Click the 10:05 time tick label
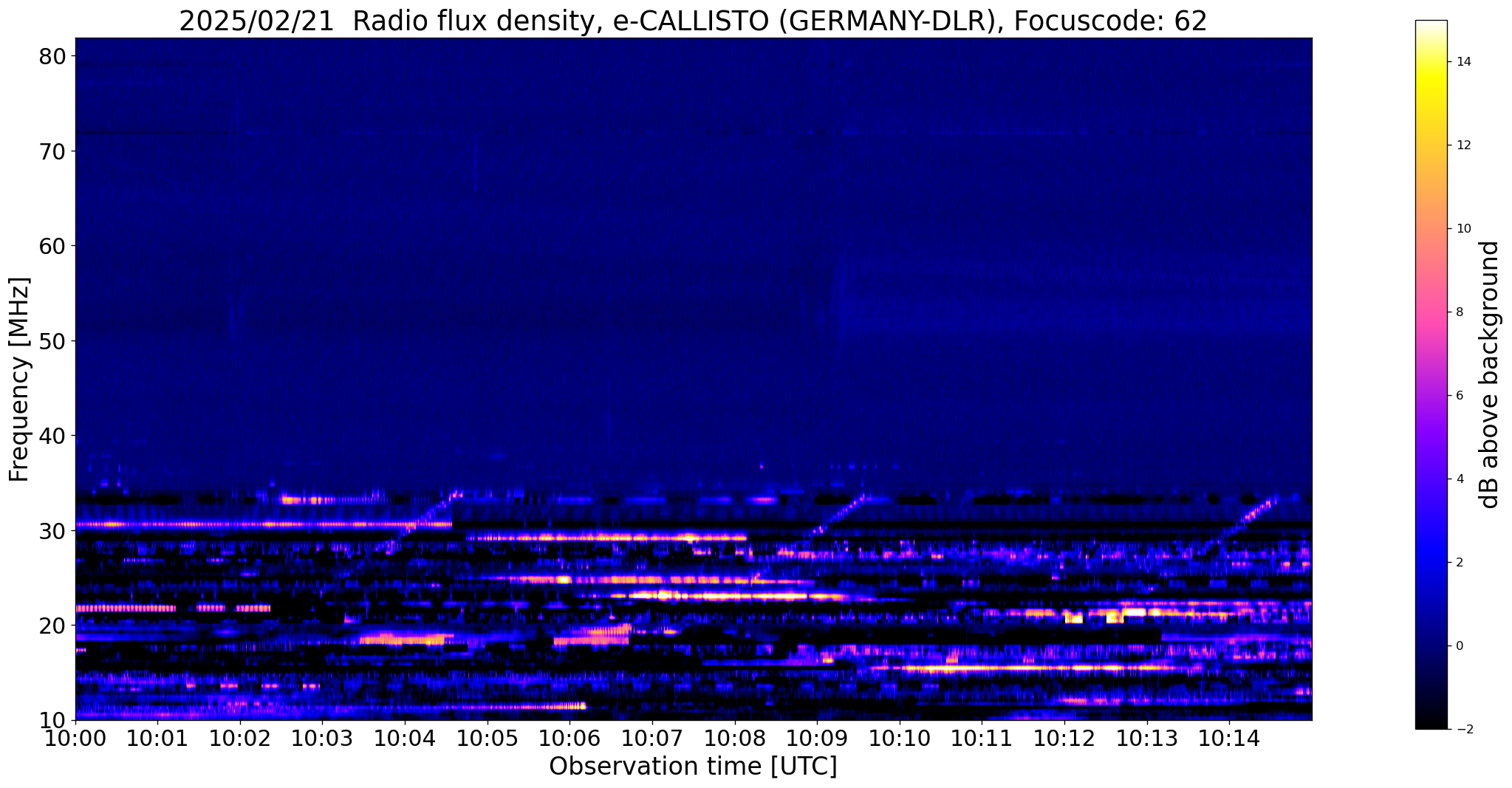This screenshot has width=1512, height=788. [x=488, y=739]
